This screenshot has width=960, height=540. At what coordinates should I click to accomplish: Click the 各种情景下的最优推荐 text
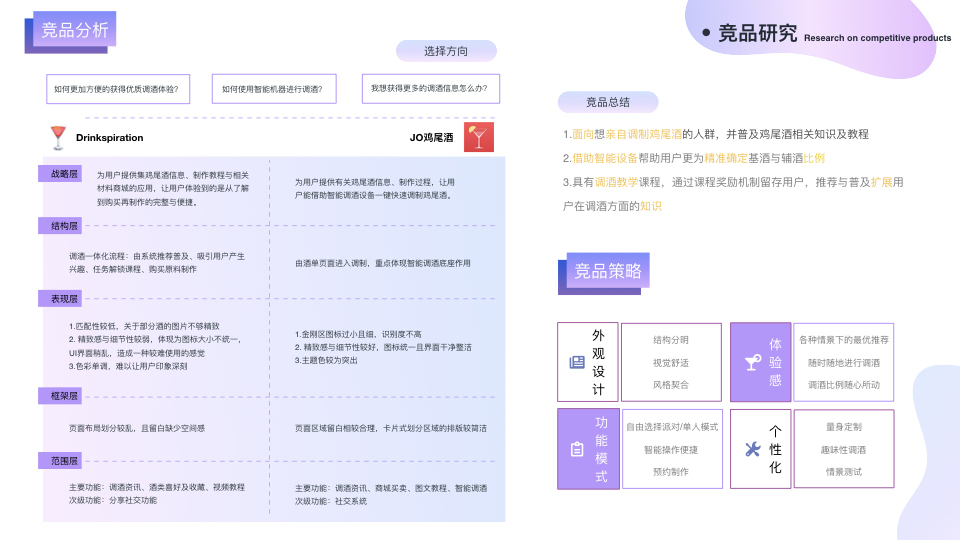[x=844, y=340]
